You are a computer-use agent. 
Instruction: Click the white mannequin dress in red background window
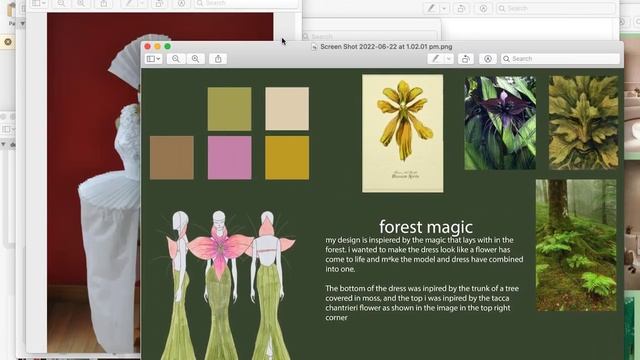[110, 192]
